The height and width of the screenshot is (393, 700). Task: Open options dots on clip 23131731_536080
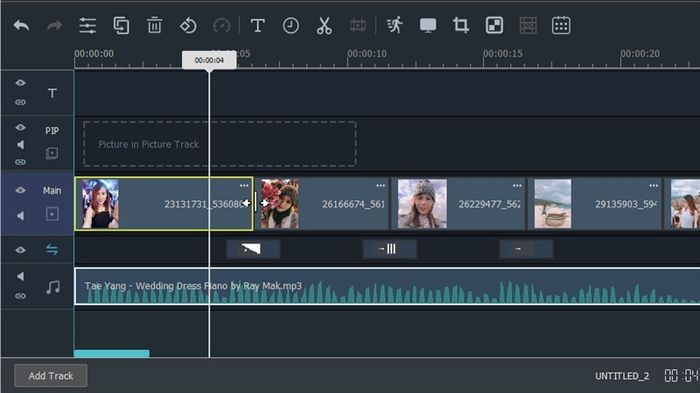(244, 185)
